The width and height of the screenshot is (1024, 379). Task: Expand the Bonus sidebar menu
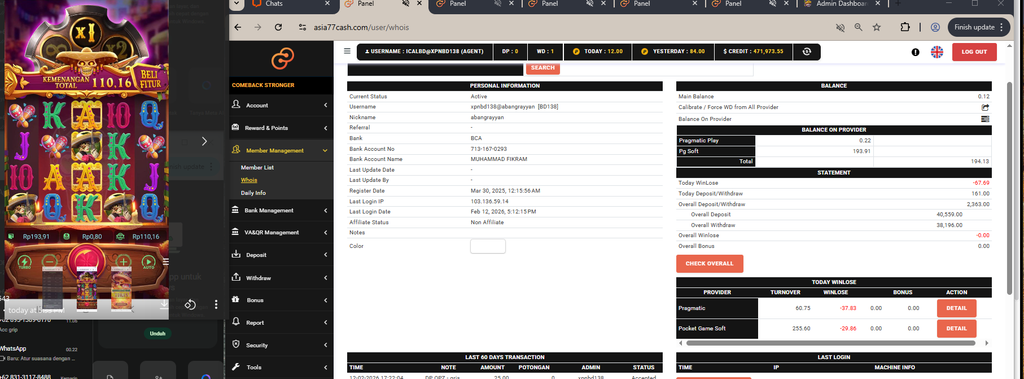point(281,300)
